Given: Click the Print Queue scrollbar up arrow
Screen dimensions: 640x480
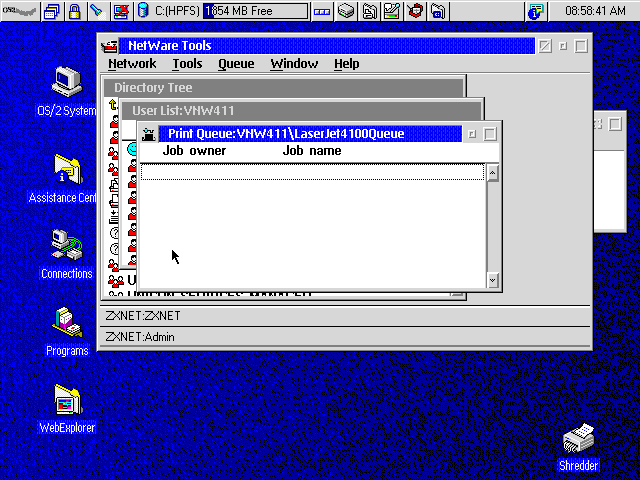Looking at the screenshot, I should point(493,173).
